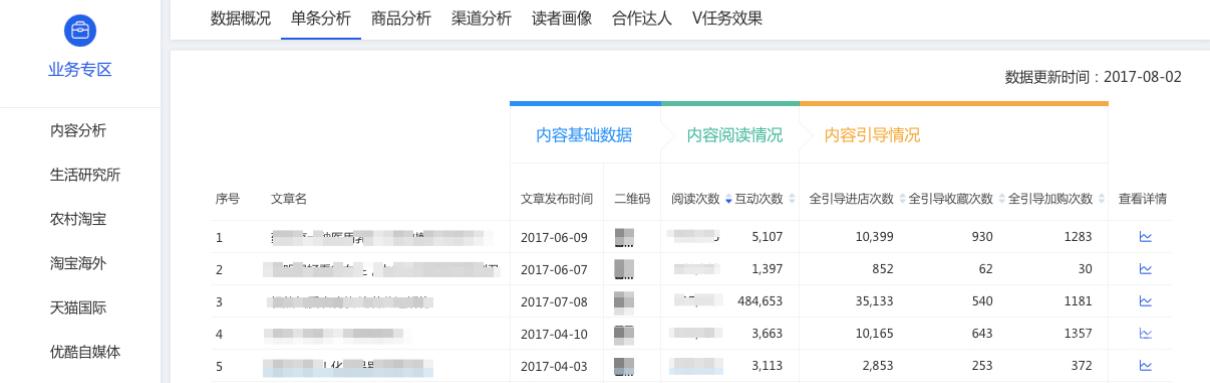Screen dimensions: 1210x383
Task: Select 内容阅读情况 section header
Action: tap(734, 135)
